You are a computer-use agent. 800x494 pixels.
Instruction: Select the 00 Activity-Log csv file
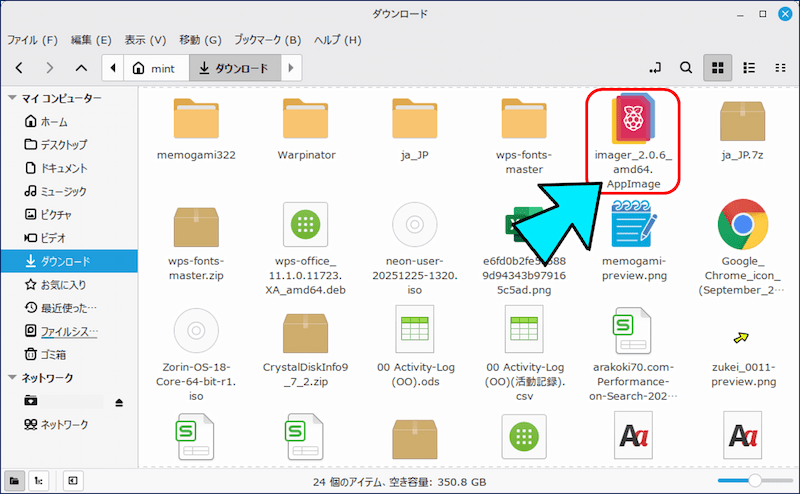click(x=524, y=353)
